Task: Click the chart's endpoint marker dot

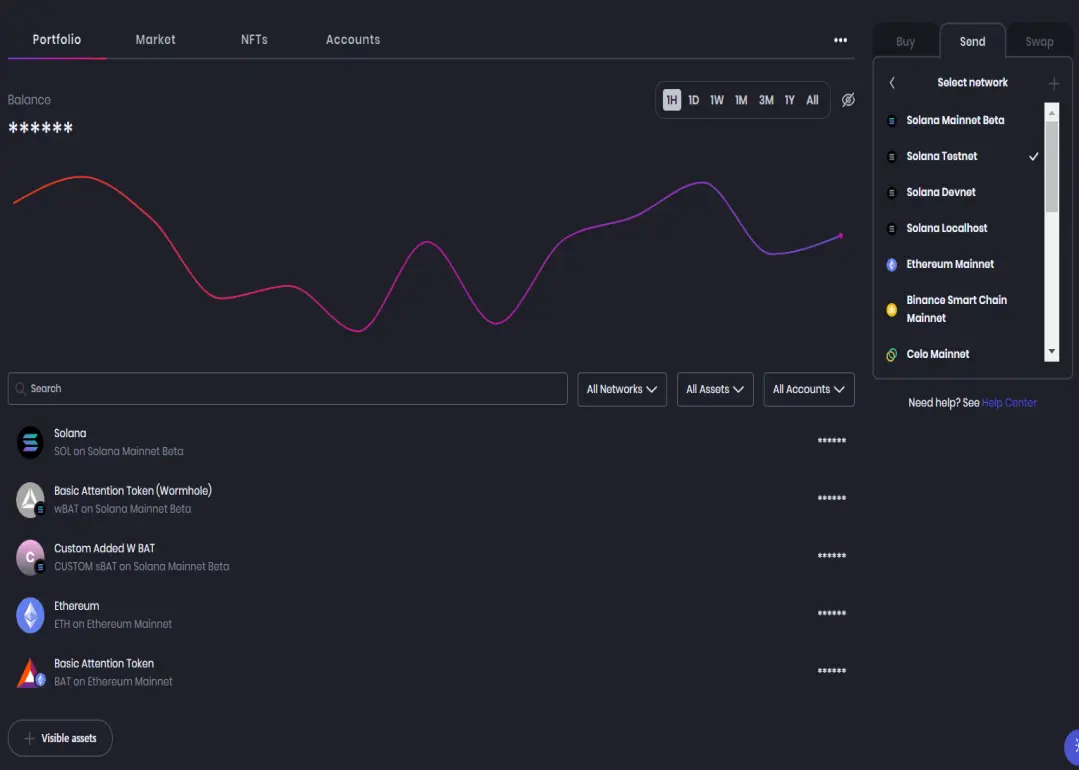Action: (840, 236)
